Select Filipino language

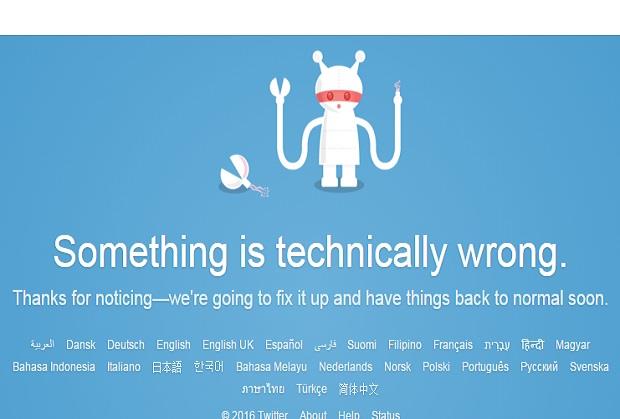[x=405, y=345]
